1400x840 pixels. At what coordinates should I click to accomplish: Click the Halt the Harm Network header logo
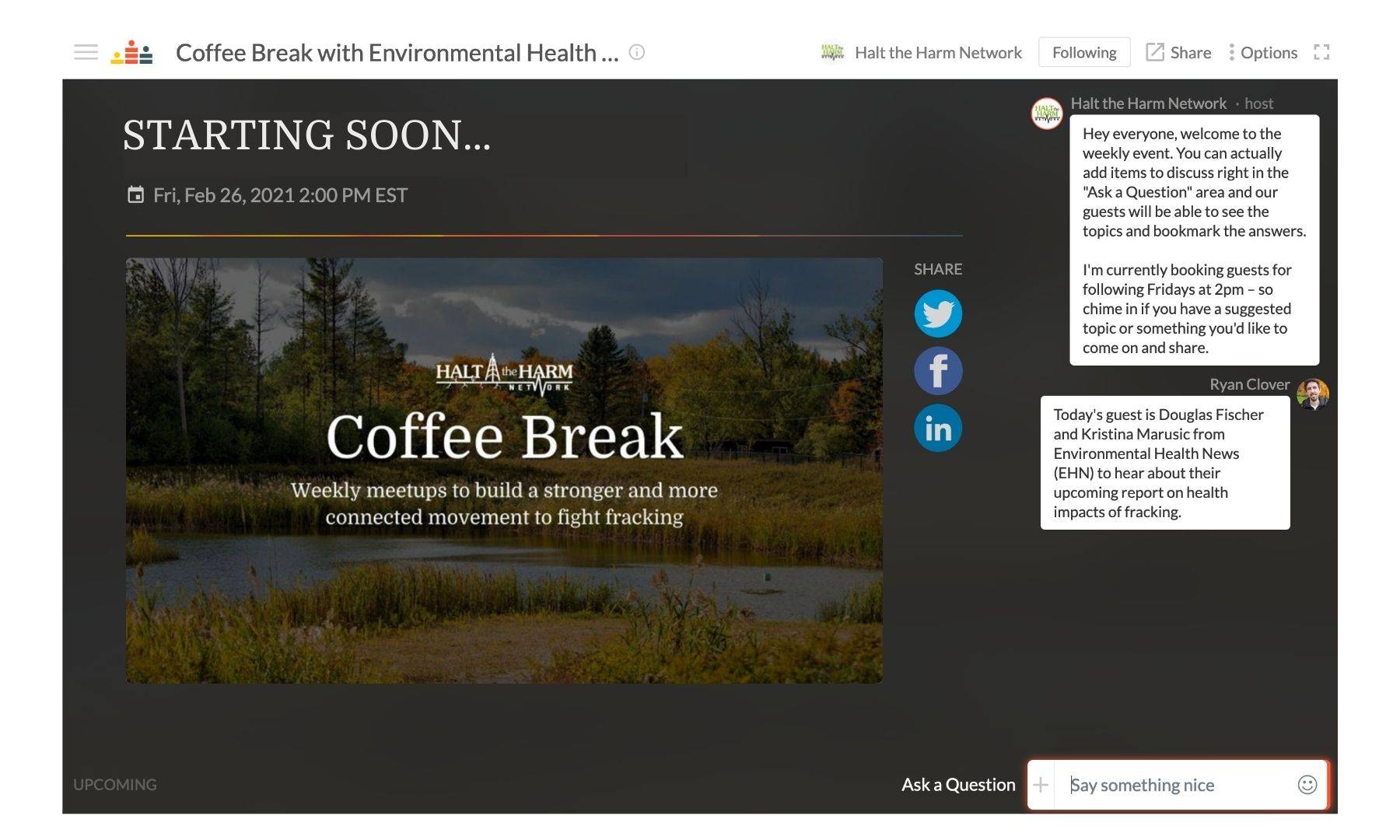click(x=832, y=52)
